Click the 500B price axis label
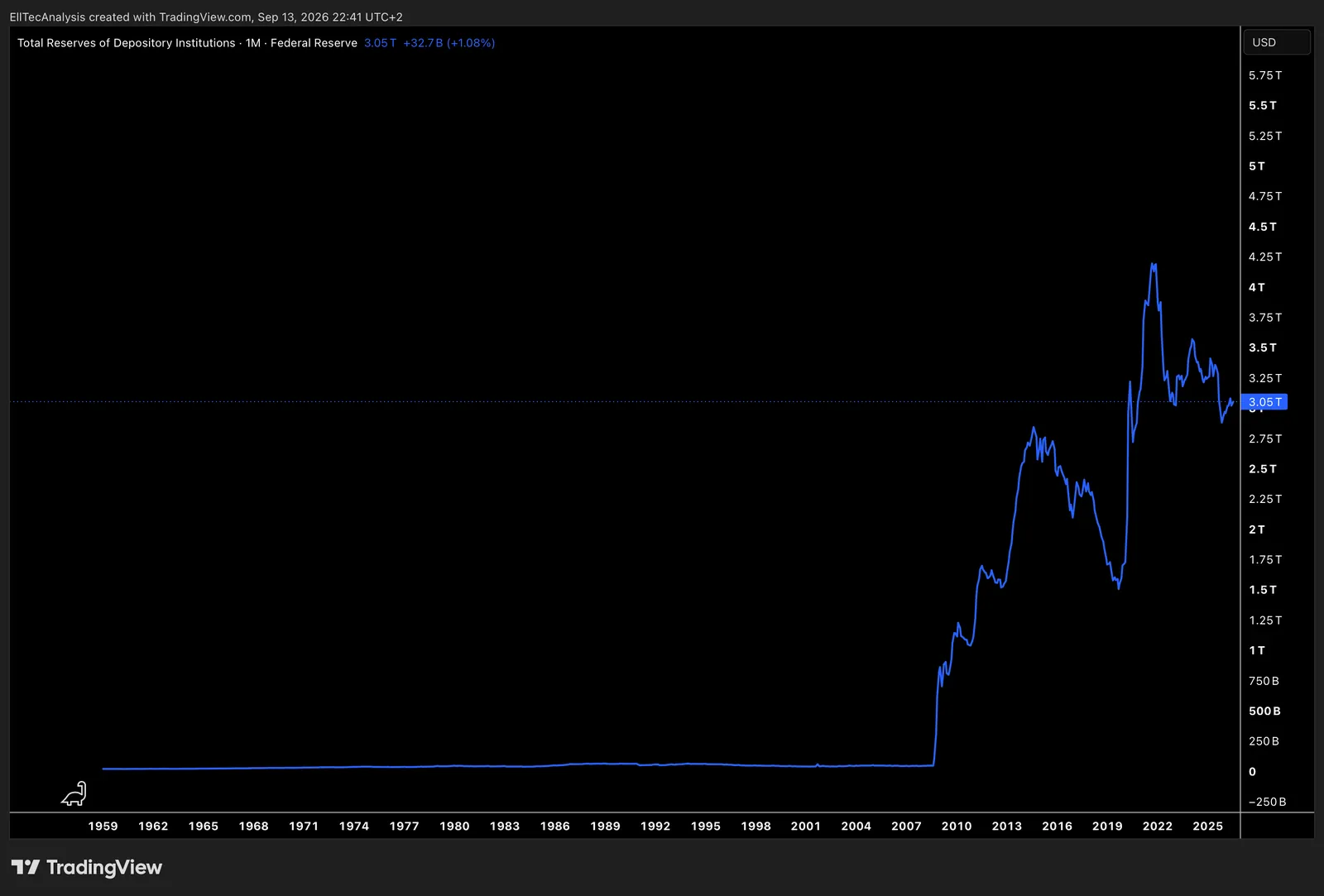Screen dimensions: 1324x896 click(1264, 712)
